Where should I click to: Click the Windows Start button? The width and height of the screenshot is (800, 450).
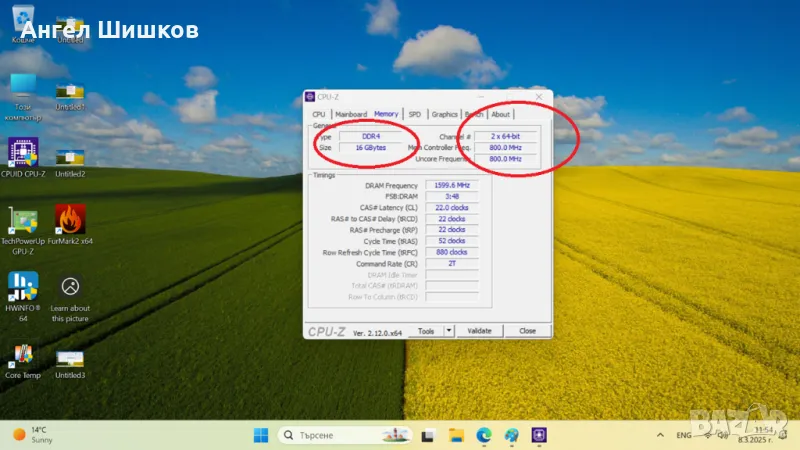260,435
